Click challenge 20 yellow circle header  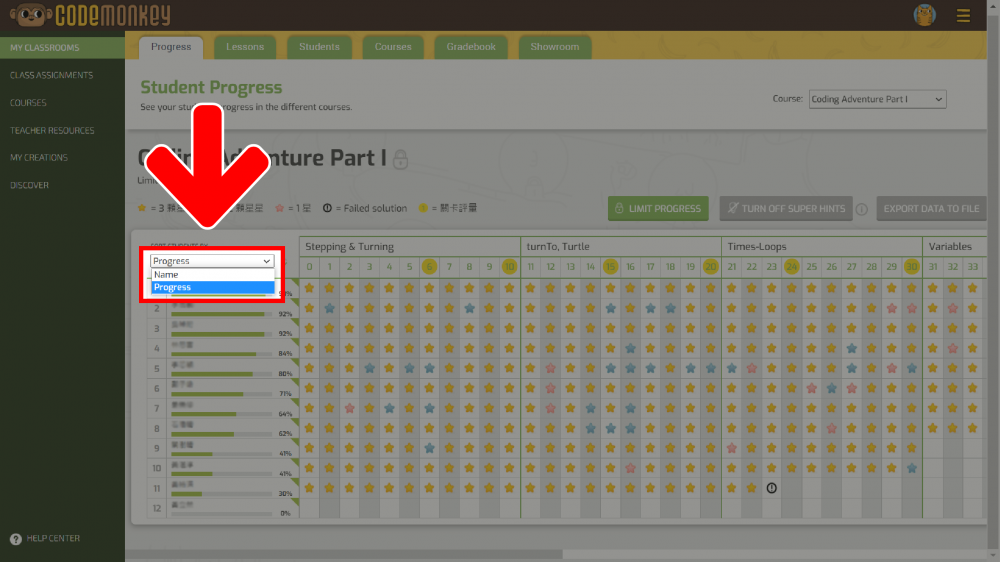[x=710, y=267]
